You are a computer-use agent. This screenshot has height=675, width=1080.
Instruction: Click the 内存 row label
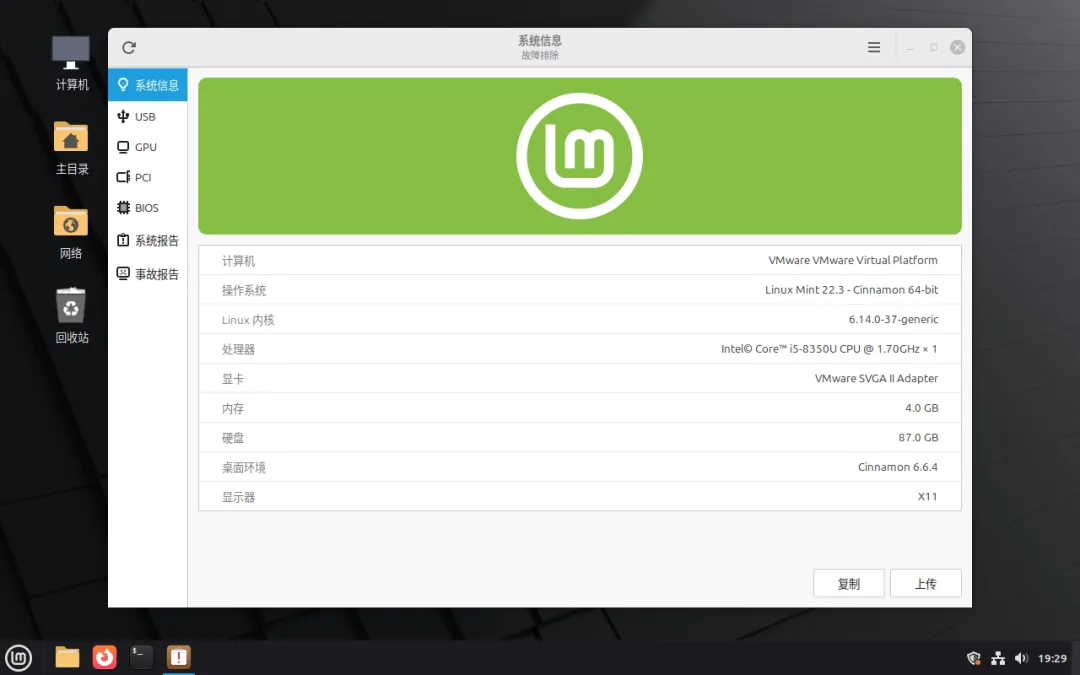pos(233,409)
